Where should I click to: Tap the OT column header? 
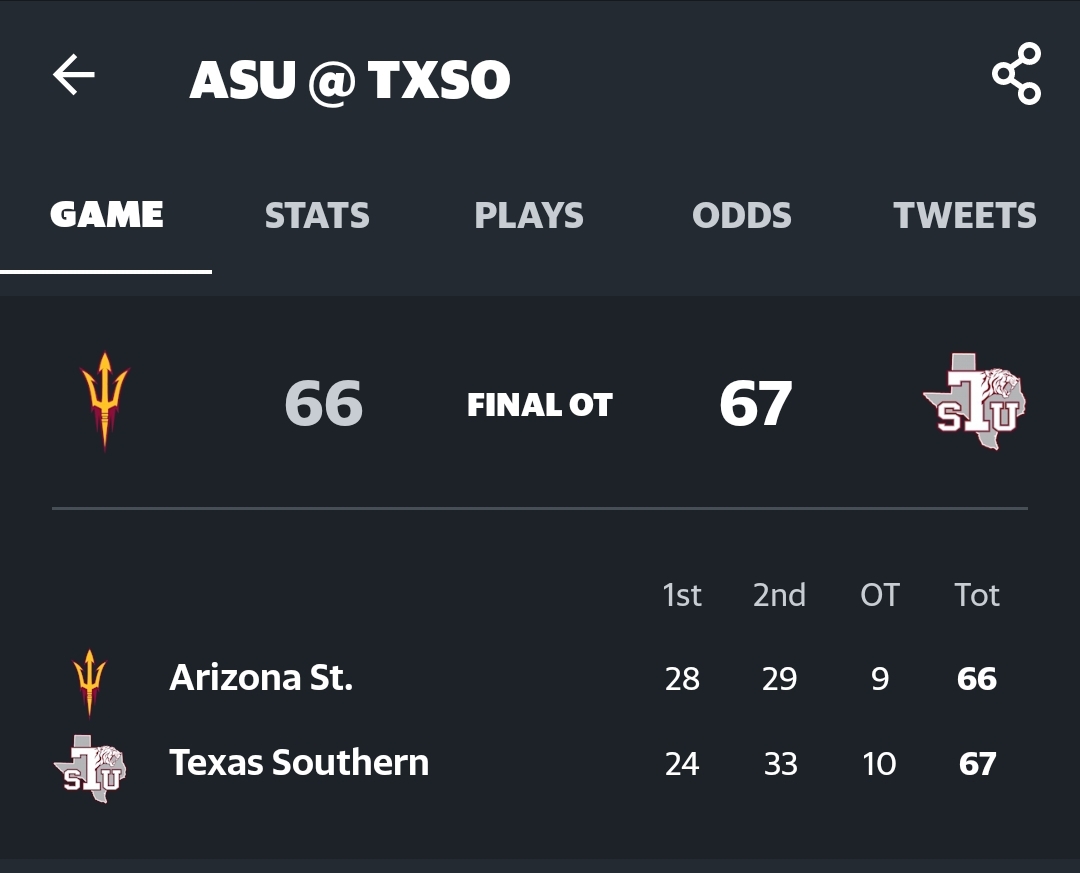(879, 595)
